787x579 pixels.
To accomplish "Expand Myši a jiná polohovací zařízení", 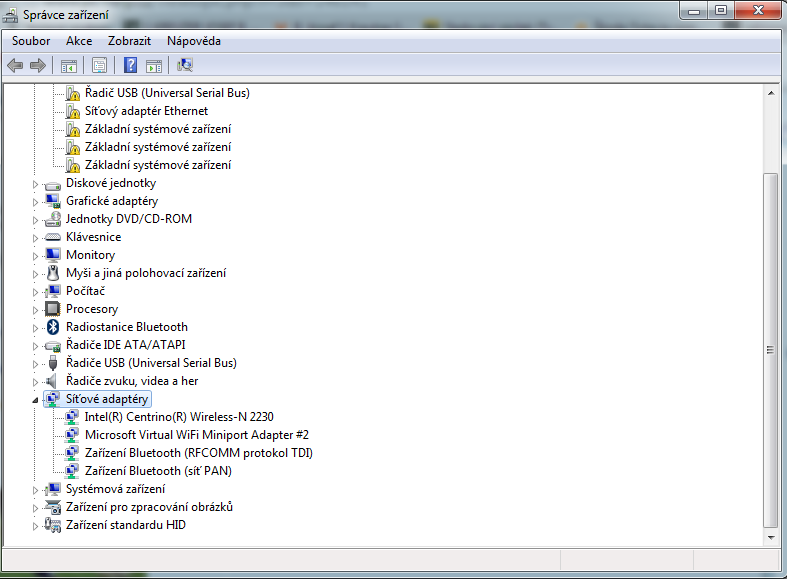I will (35, 274).
